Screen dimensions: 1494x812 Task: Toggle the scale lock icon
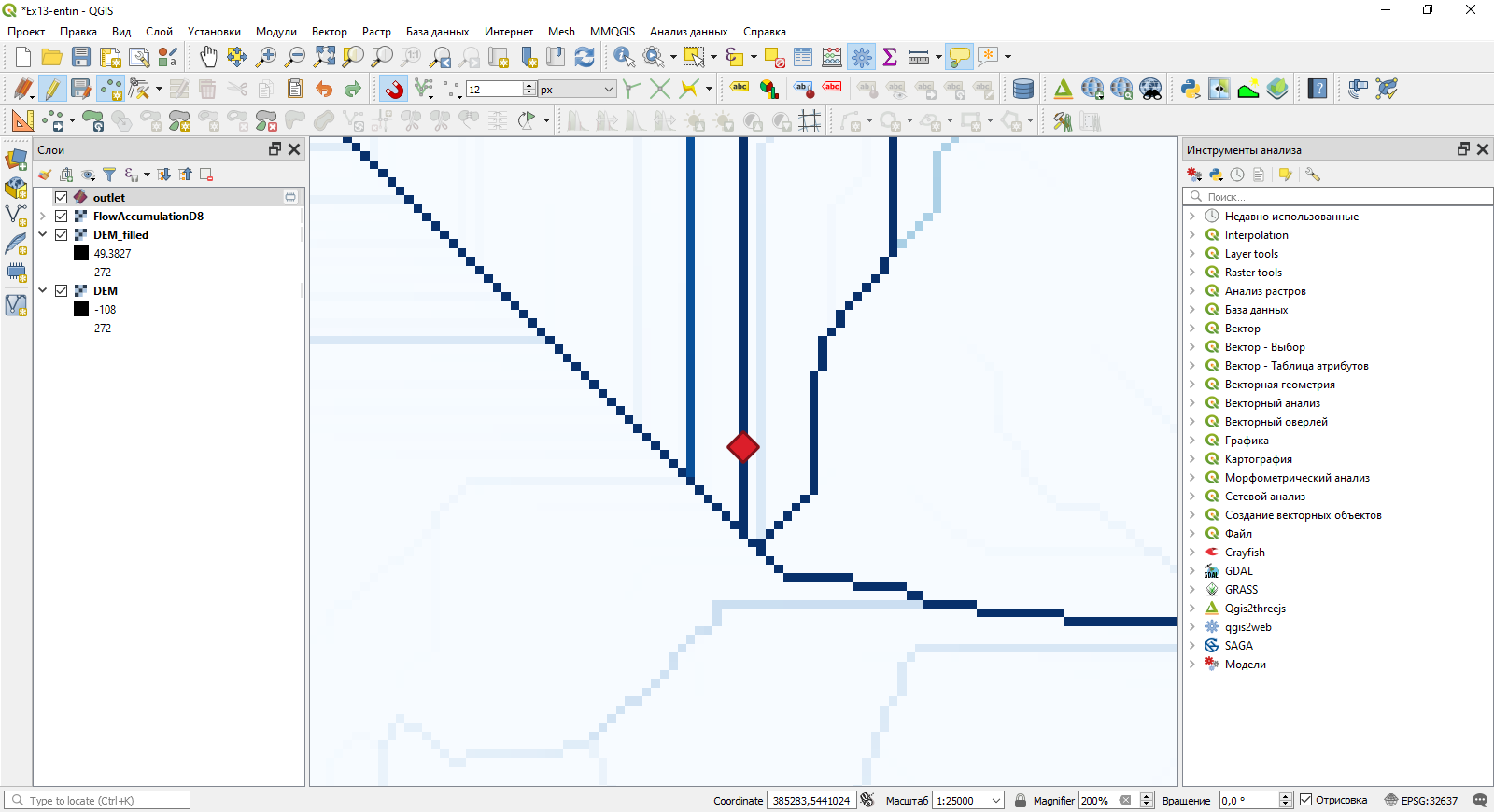(1021, 800)
